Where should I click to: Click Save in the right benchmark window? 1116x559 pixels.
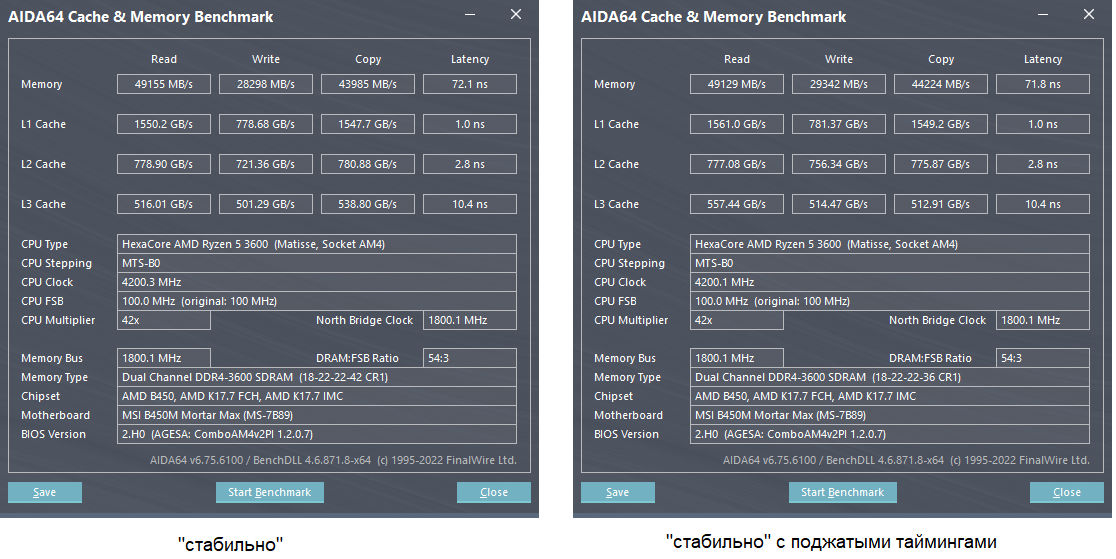coord(618,492)
